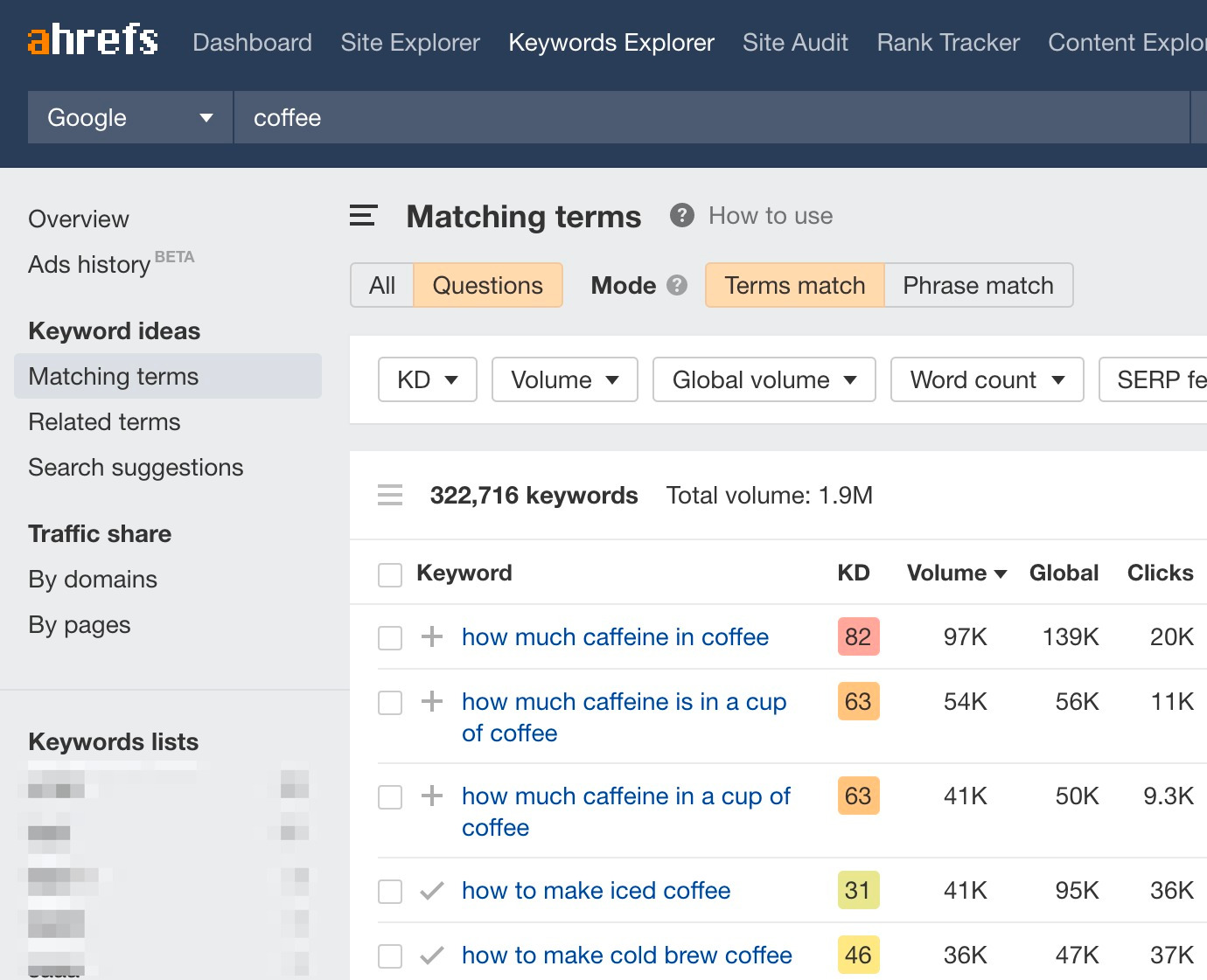Open the how to make iced coffee keyword link
The width and height of the screenshot is (1207, 980).
(596, 891)
